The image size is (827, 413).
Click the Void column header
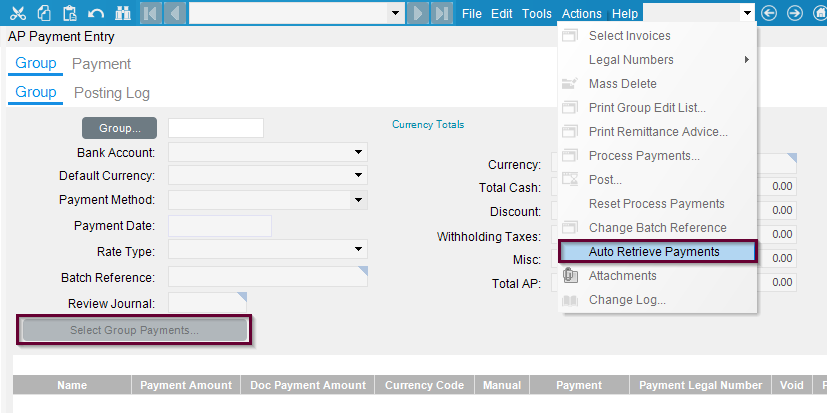(x=792, y=385)
